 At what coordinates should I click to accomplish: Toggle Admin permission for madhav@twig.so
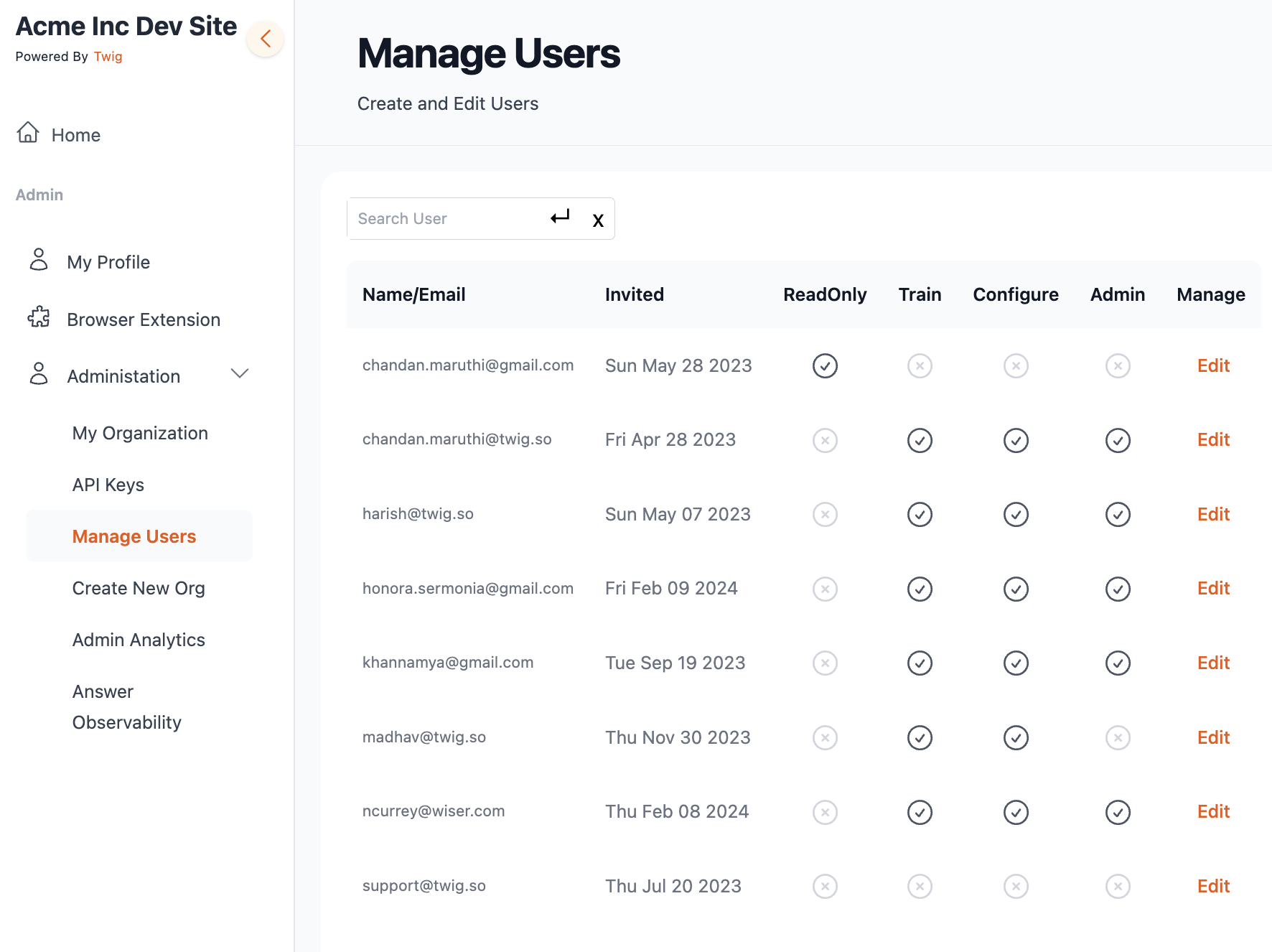1117,738
